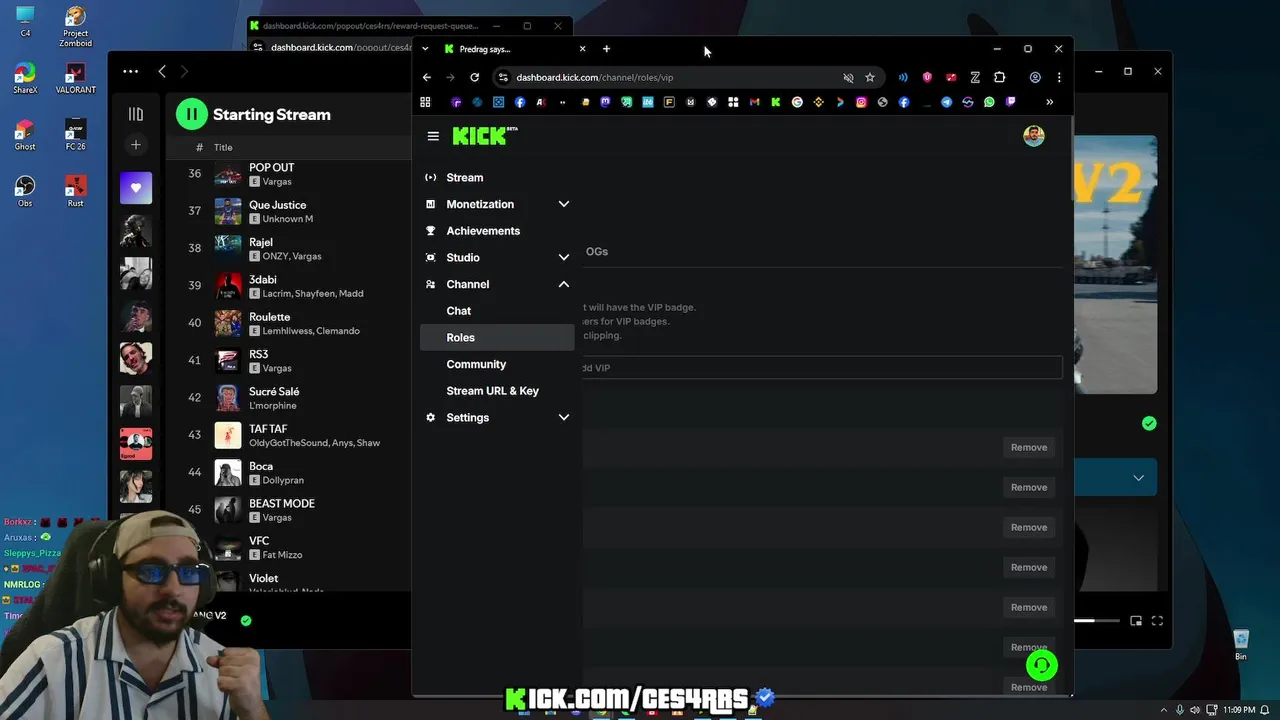Click the green support chat bubble
The width and height of the screenshot is (1280, 720).
point(1041,665)
